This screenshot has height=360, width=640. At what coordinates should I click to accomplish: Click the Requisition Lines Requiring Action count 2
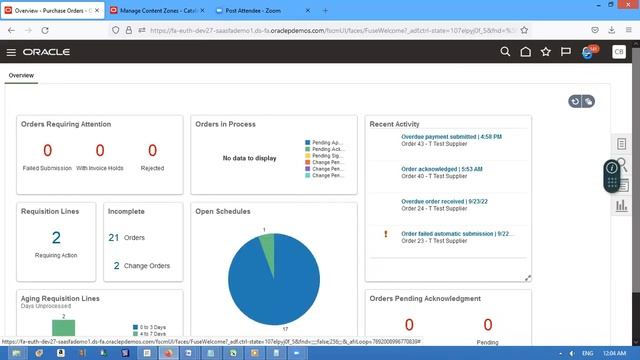[x=56, y=238]
